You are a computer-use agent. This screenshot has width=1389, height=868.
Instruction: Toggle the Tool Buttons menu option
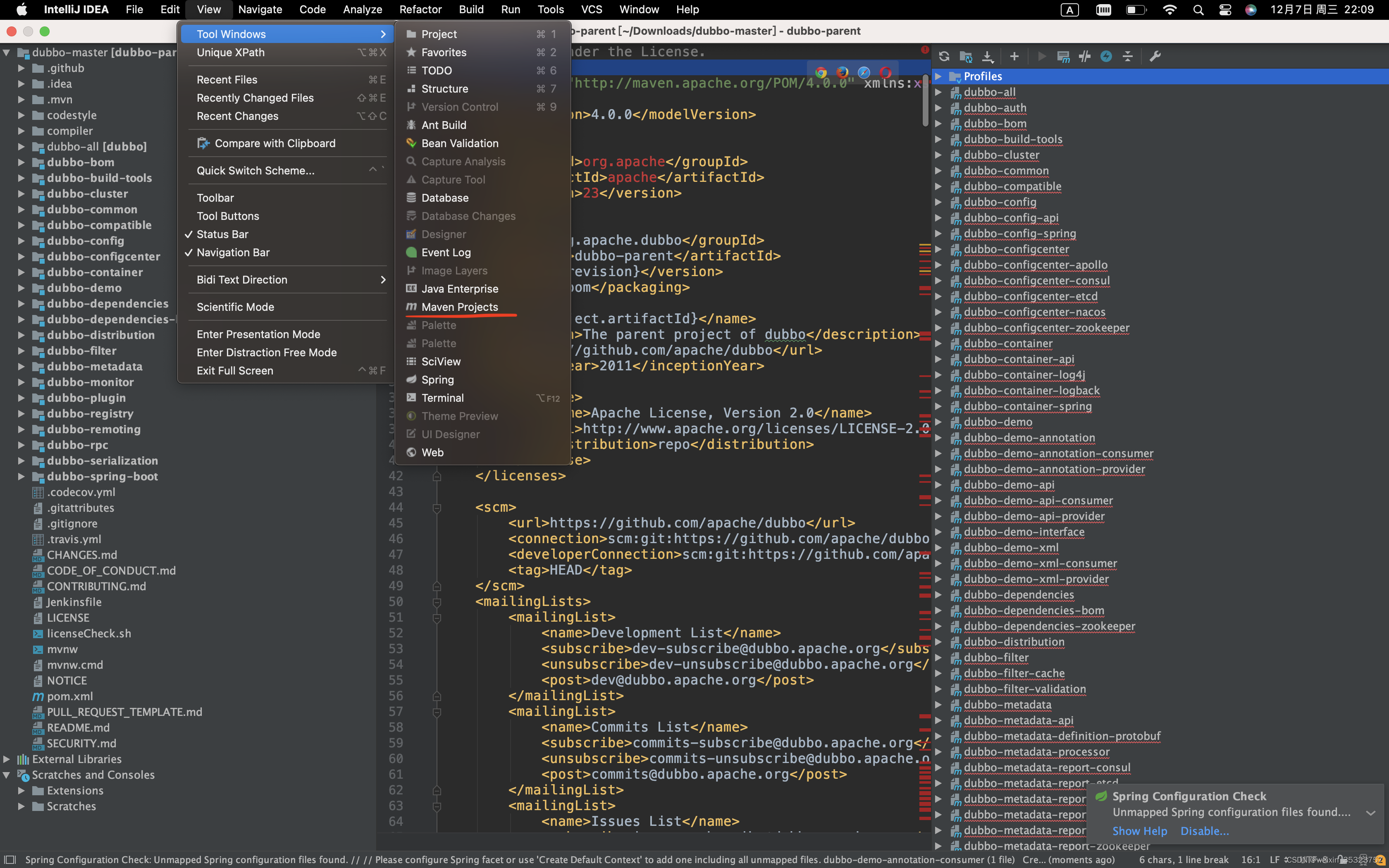click(x=228, y=216)
